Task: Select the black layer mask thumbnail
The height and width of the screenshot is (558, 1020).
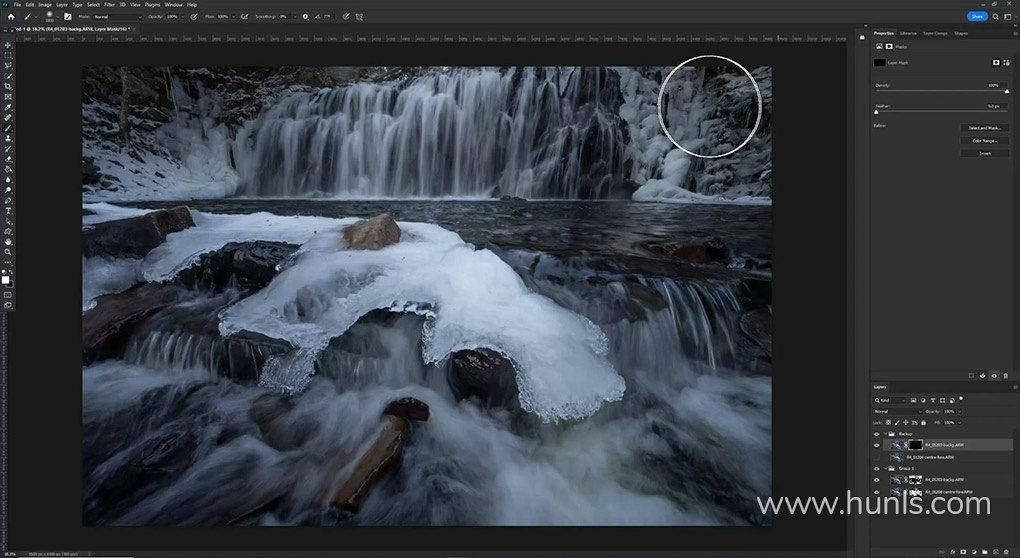Action: 916,444
